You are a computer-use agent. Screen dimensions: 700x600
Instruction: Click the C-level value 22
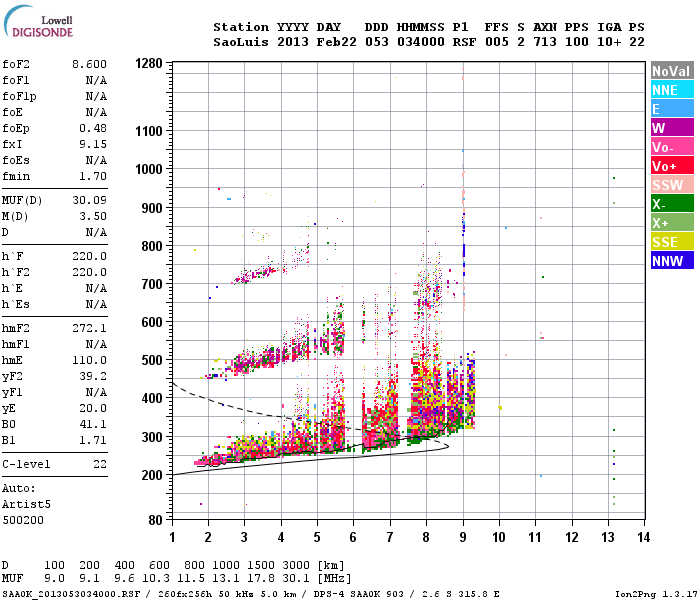(100, 464)
